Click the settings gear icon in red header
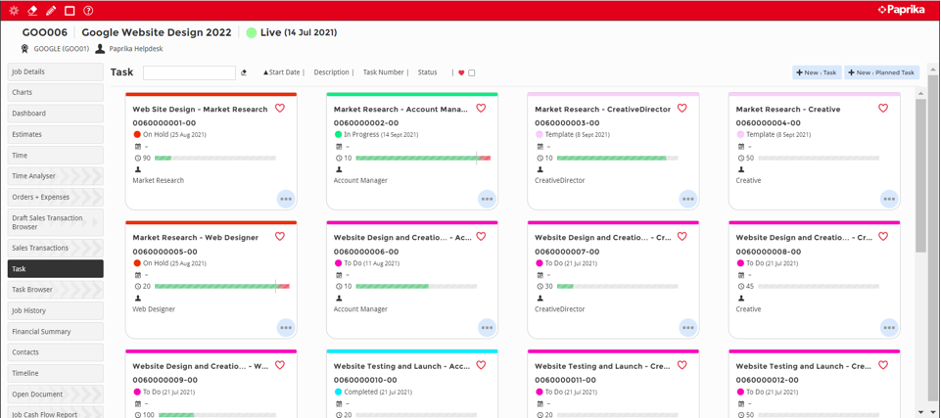This screenshot has width=941, height=418. [14, 10]
